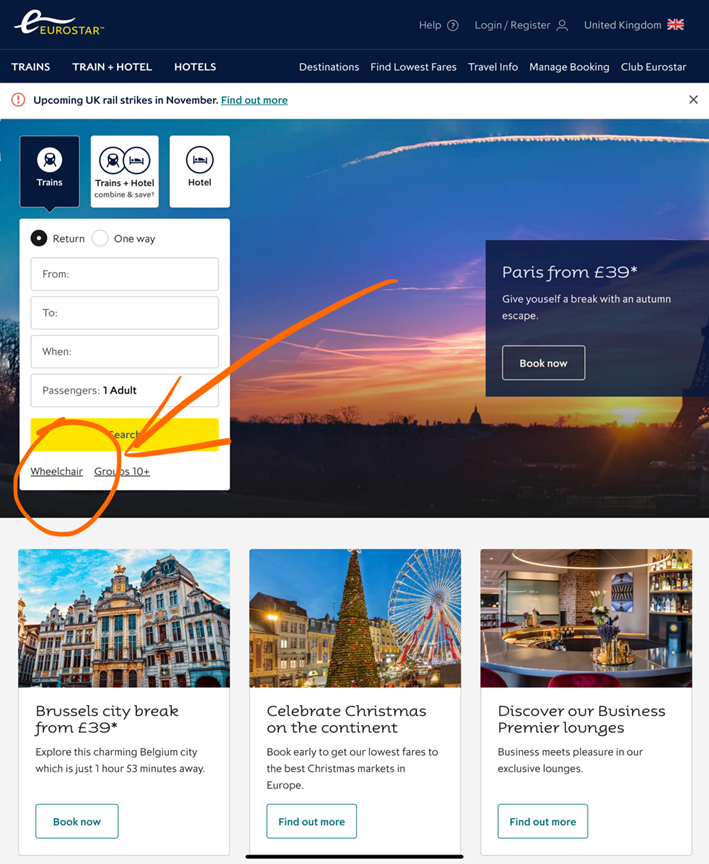The width and height of the screenshot is (709, 864).
Task: Click Book now on Paris promo
Action: (543, 363)
